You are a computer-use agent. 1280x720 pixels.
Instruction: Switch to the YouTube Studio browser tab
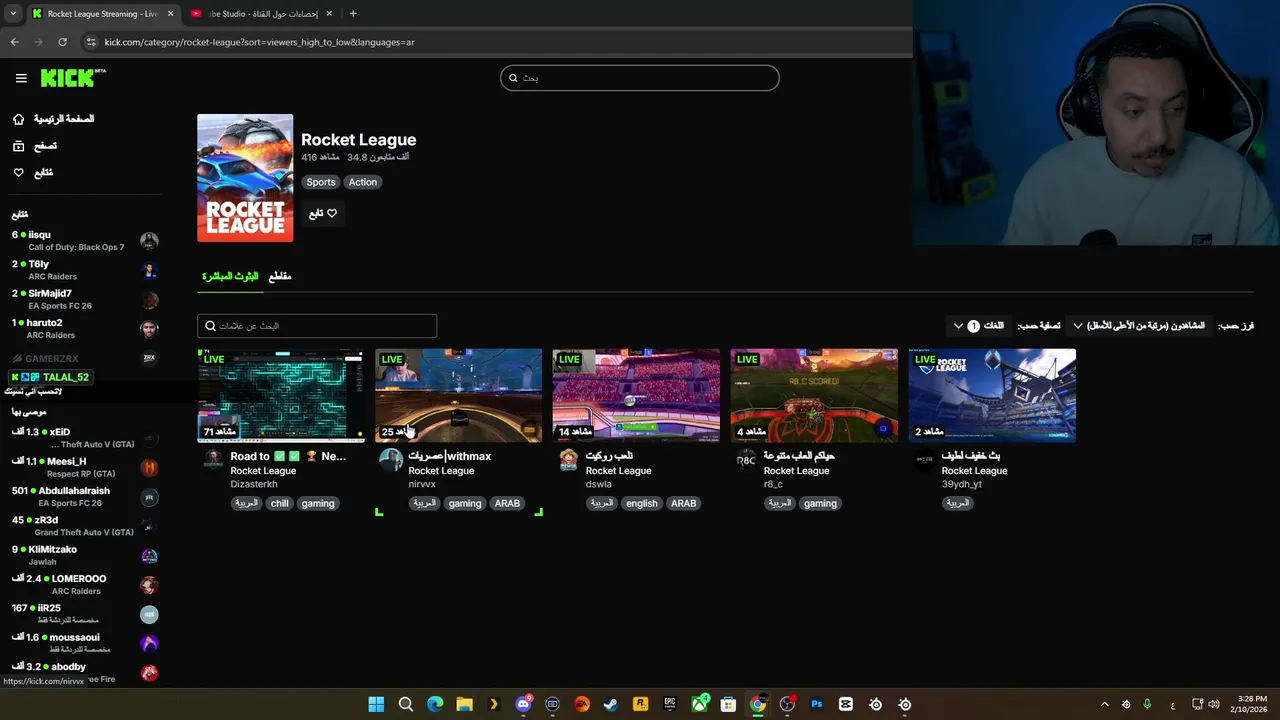point(262,14)
